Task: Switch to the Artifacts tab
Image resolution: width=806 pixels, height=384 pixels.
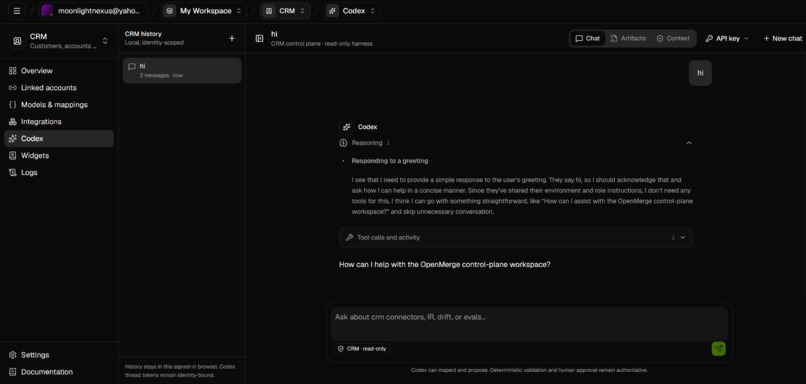Action: [x=628, y=38]
